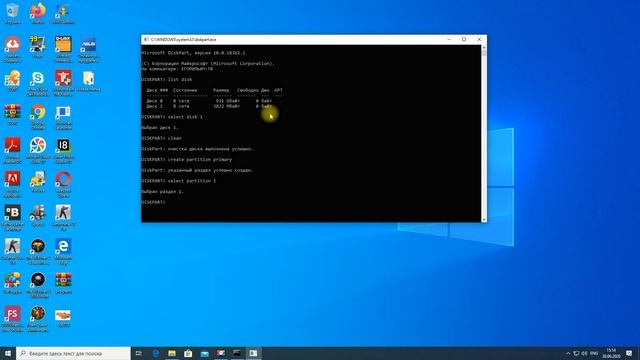Open the diskpart window system menu icon
This screenshot has width=640, height=360.
click(x=146, y=40)
